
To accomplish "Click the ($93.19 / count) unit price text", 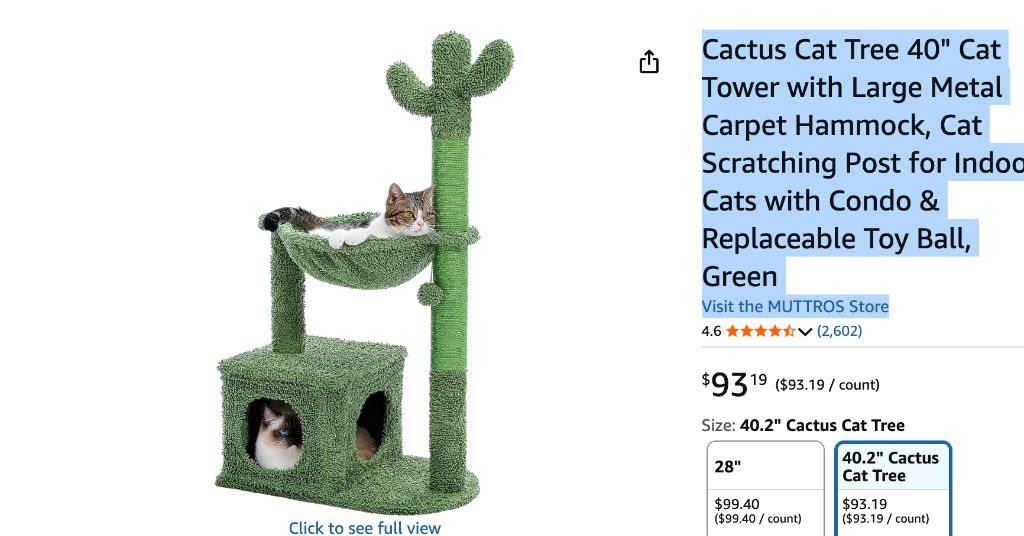I will tap(827, 385).
